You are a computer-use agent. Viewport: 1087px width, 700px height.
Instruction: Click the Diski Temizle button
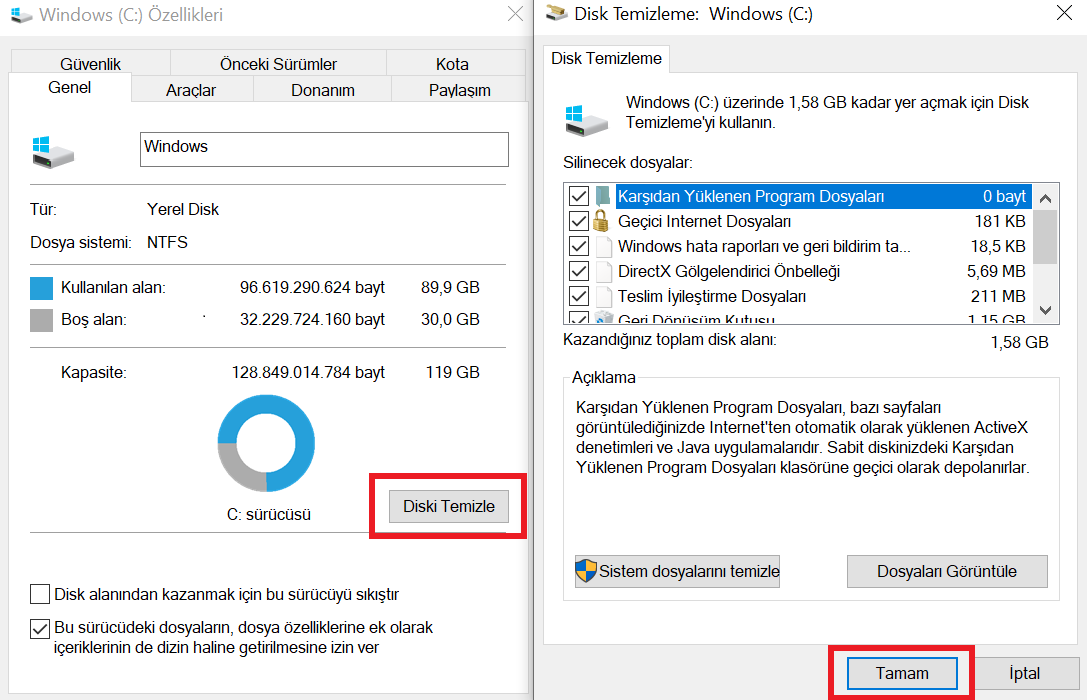pos(447,506)
